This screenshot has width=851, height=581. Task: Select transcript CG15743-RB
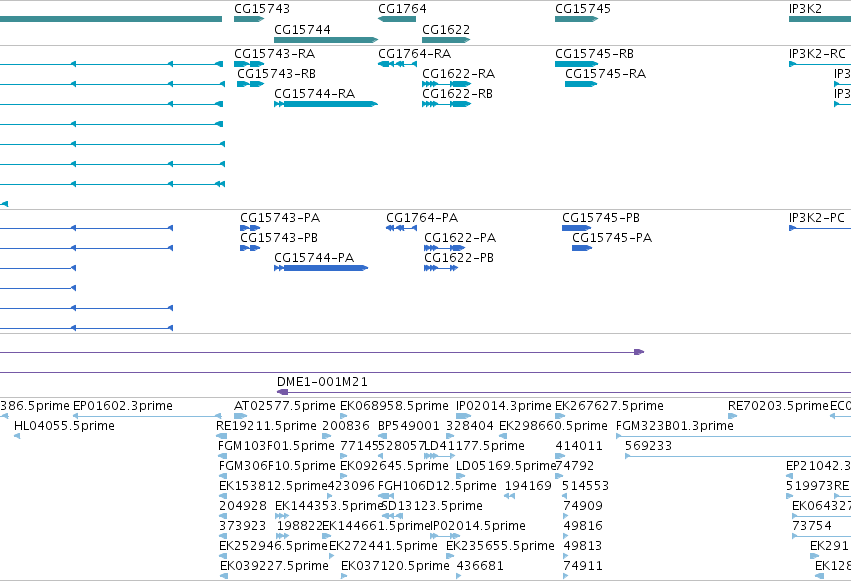coord(250,84)
